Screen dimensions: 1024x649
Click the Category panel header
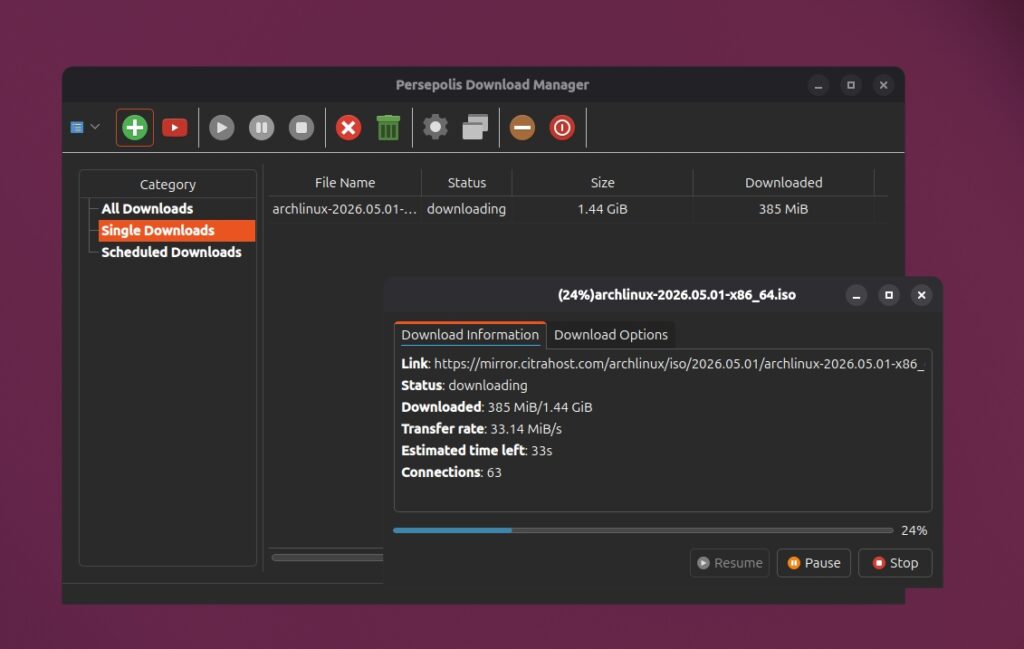[168, 185]
